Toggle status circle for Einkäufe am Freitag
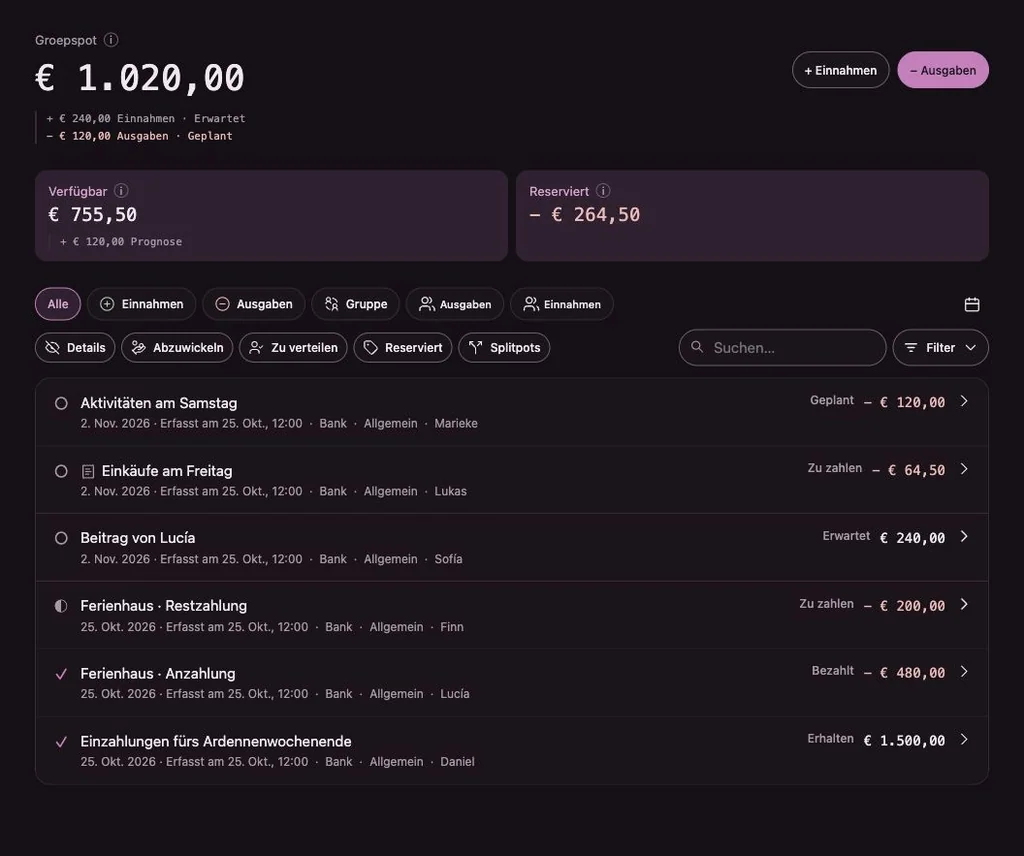The height and width of the screenshot is (856, 1024). point(61,471)
